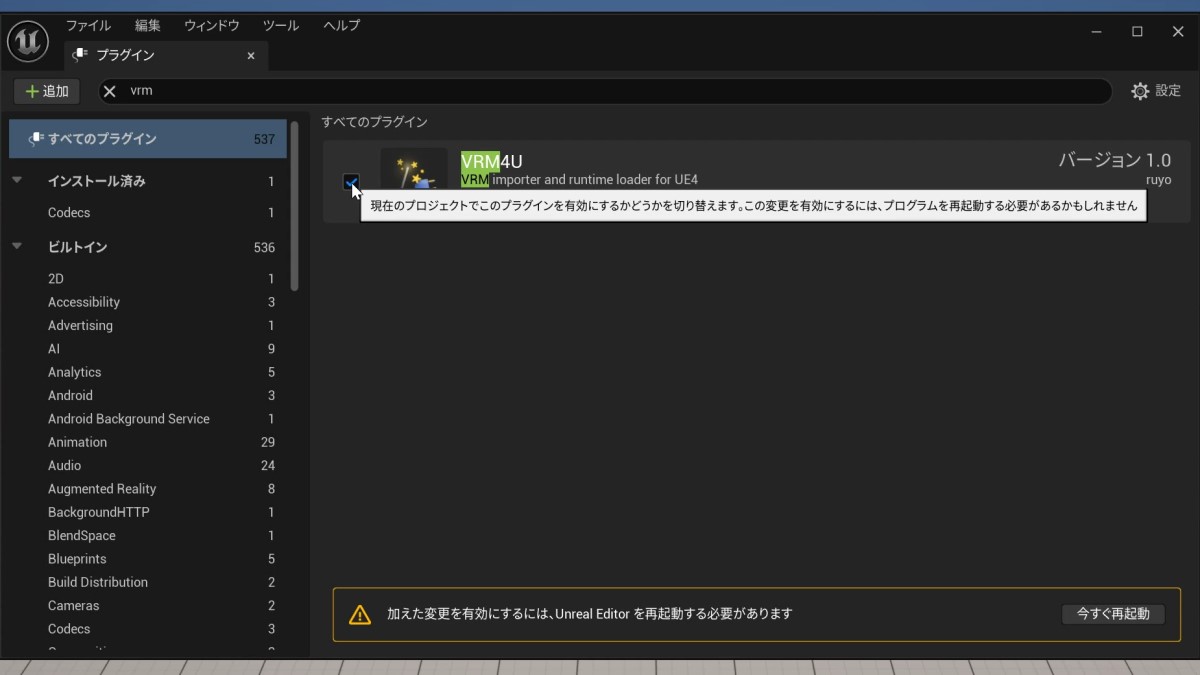Open plugin settings gear icon
The width and height of the screenshot is (1200, 675).
(1140, 91)
